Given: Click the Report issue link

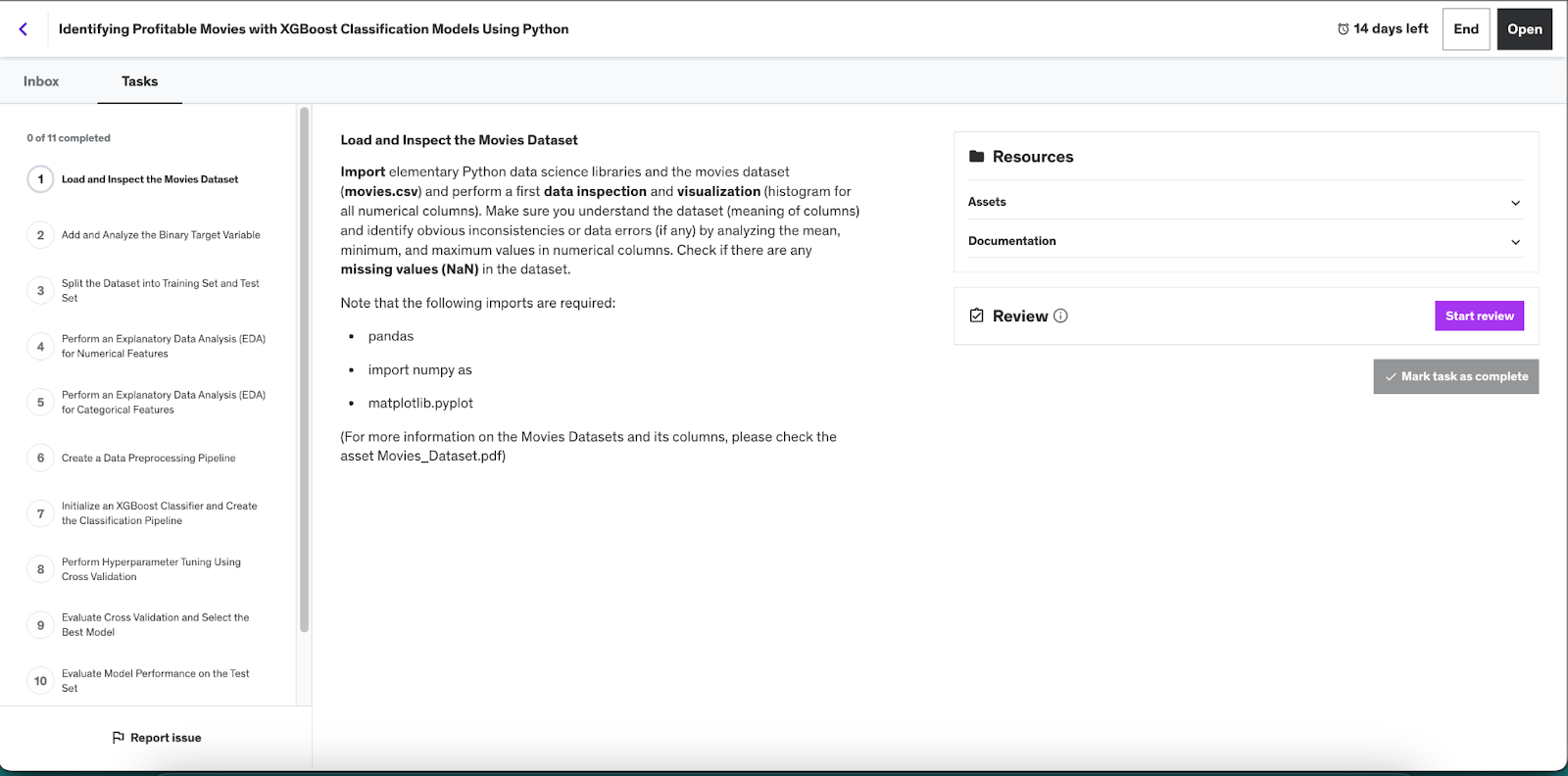Looking at the screenshot, I should [157, 738].
